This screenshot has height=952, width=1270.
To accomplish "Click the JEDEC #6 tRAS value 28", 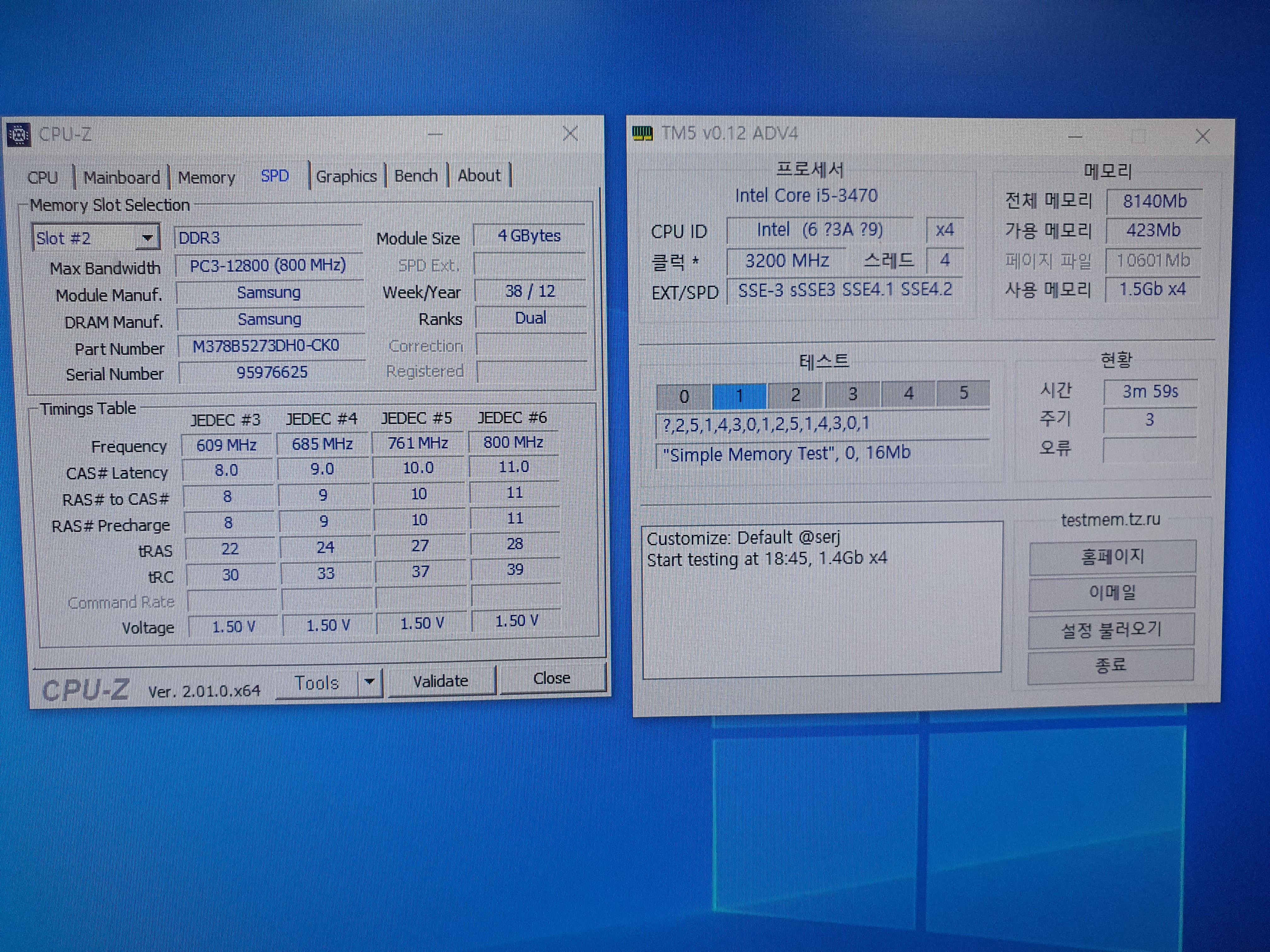I will pyautogui.click(x=515, y=543).
